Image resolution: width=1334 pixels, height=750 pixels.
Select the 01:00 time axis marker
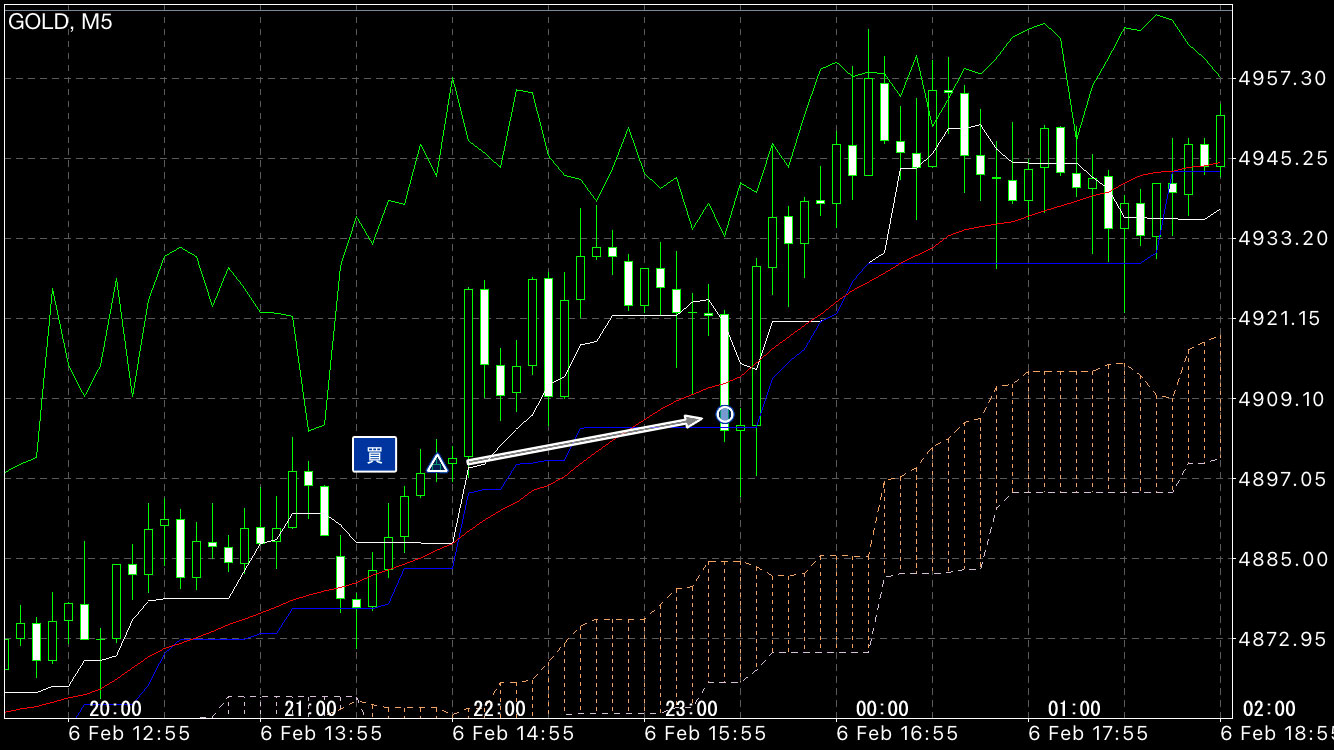pyautogui.click(x=1074, y=709)
